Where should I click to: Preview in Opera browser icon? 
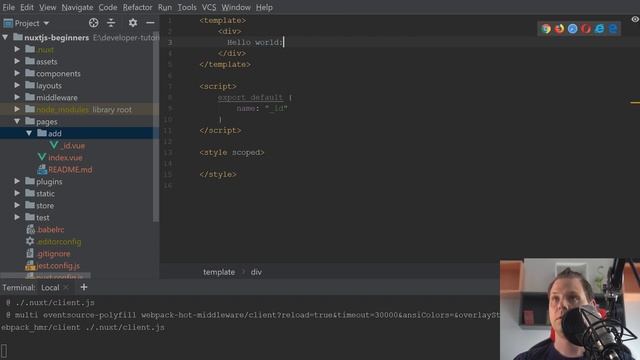point(586,29)
